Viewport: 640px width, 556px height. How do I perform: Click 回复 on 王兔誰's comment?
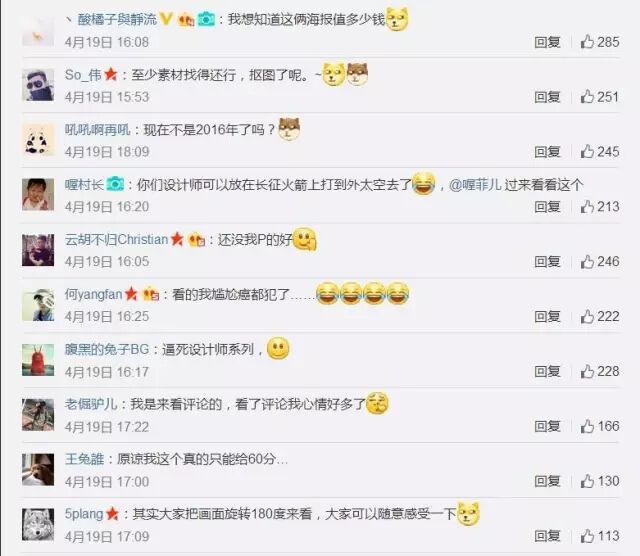(547, 481)
